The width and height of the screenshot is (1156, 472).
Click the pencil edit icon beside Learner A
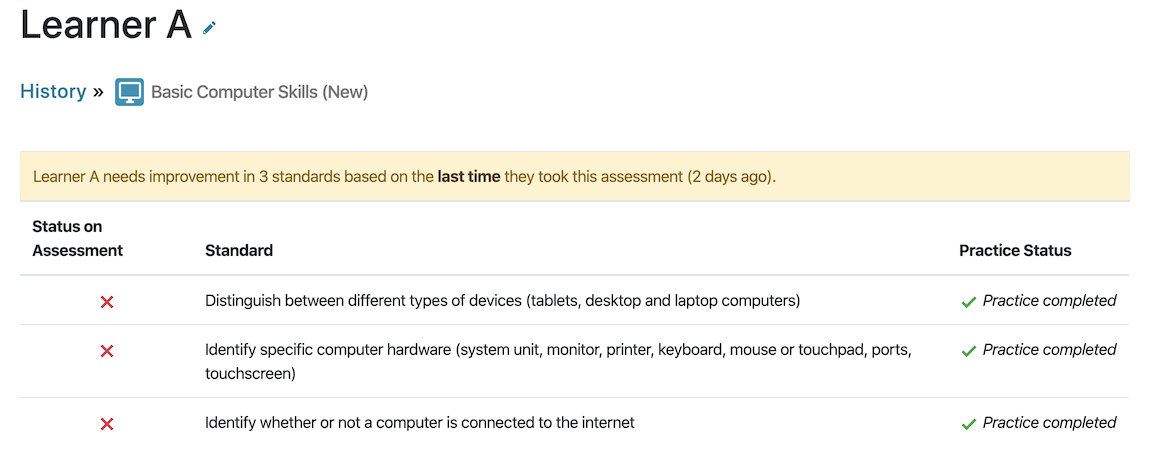click(209, 29)
